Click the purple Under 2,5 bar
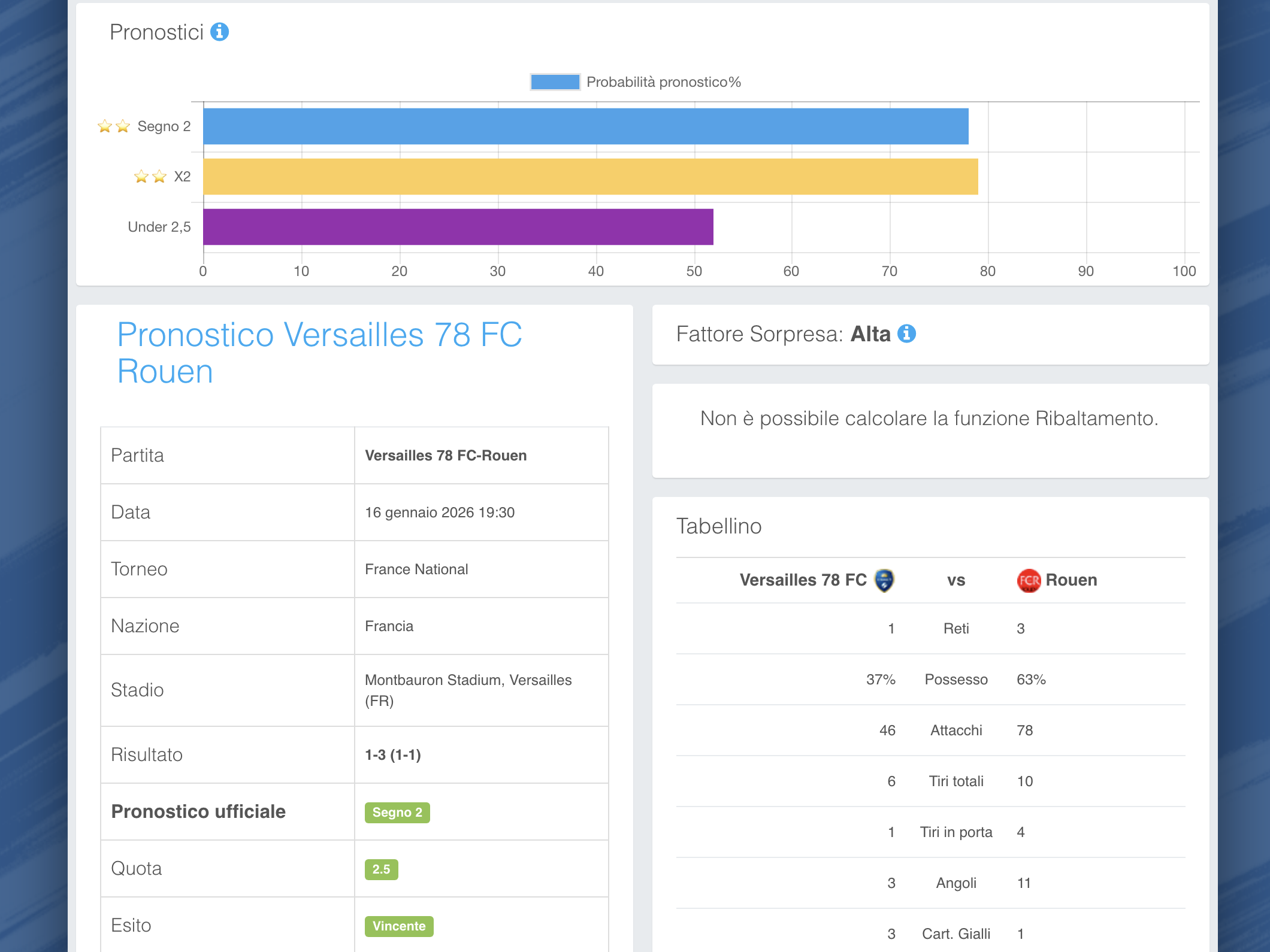The image size is (1270, 952). coord(458,227)
